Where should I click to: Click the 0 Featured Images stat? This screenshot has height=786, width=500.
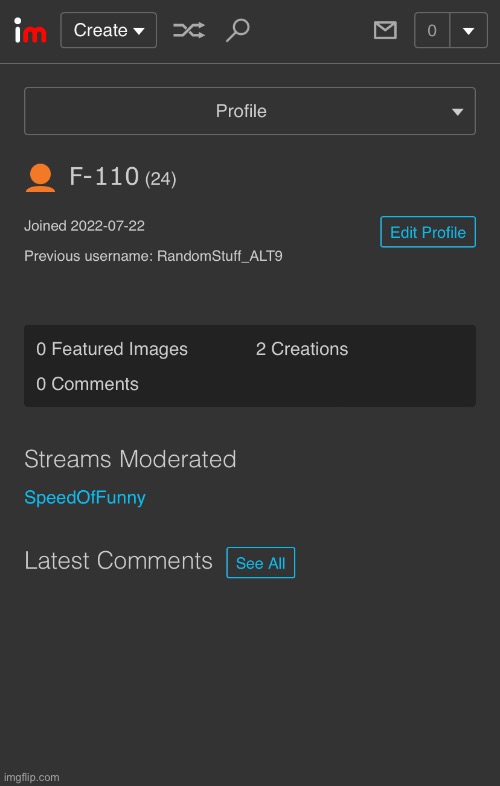point(112,349)
